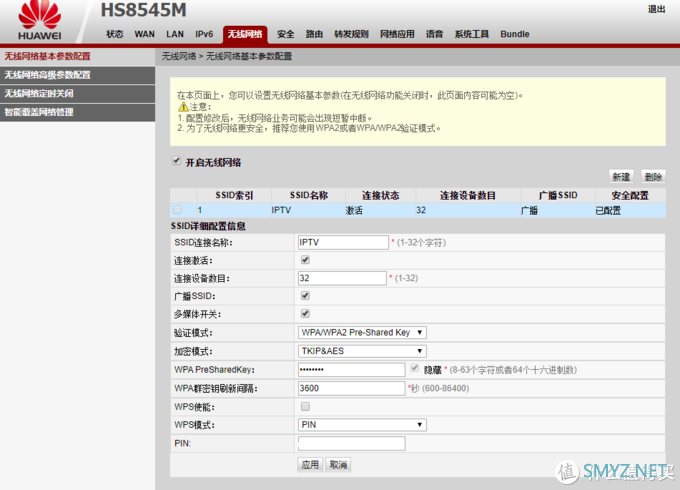Click the SSID索引 column header
The width and height of the screenshot is (680, 490).
click(234, 196)
